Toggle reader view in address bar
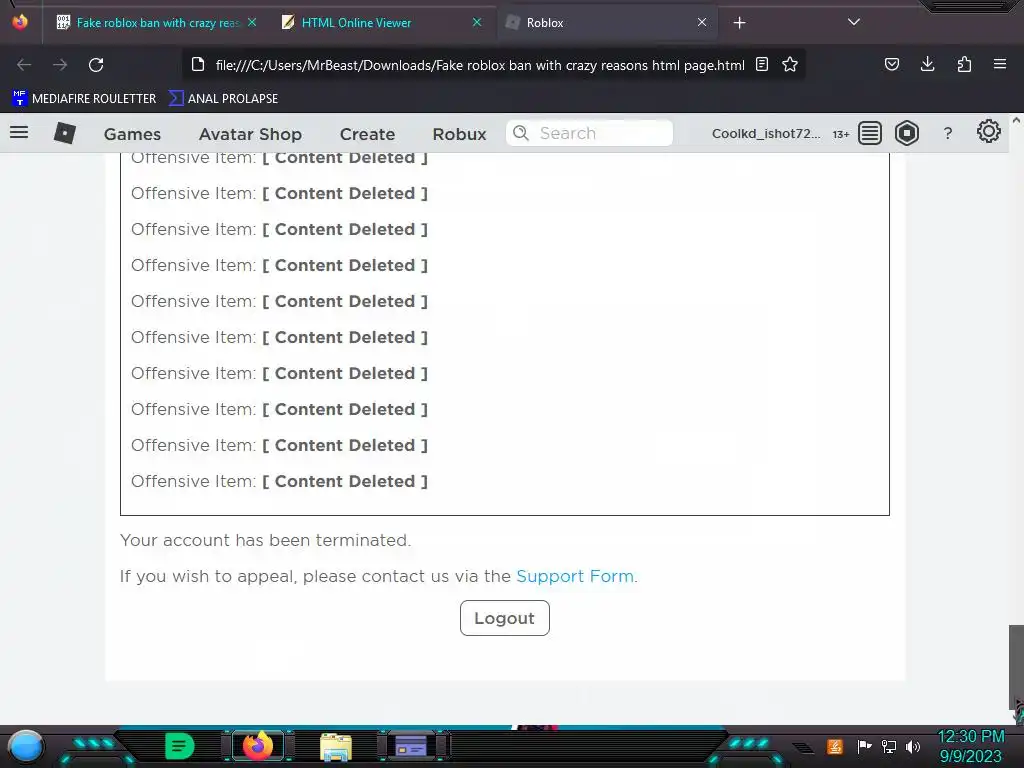Viewport: 1024px width, 768px height. tap(761, 65)
